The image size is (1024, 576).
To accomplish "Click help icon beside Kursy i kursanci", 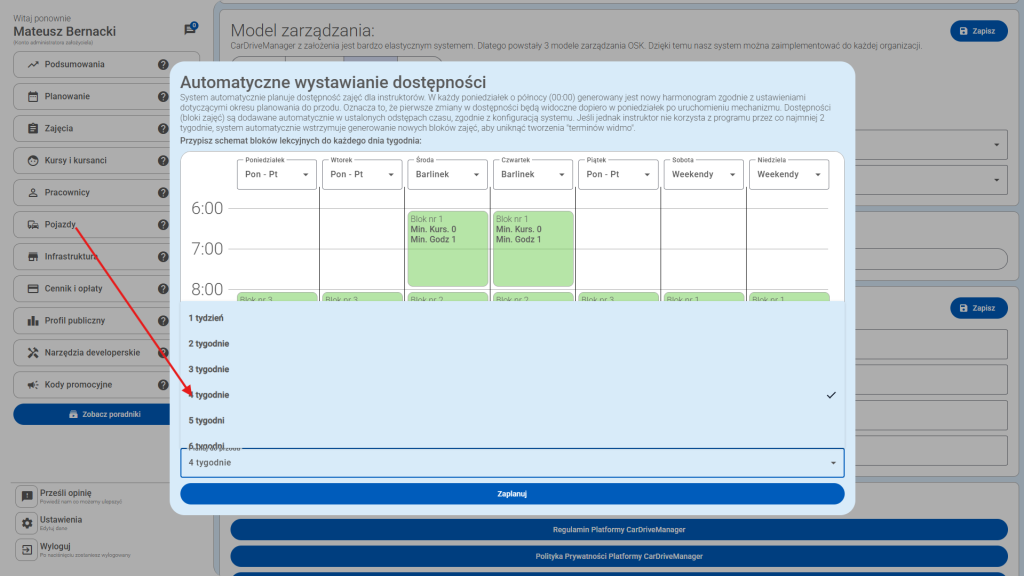I will click(163, 161).
